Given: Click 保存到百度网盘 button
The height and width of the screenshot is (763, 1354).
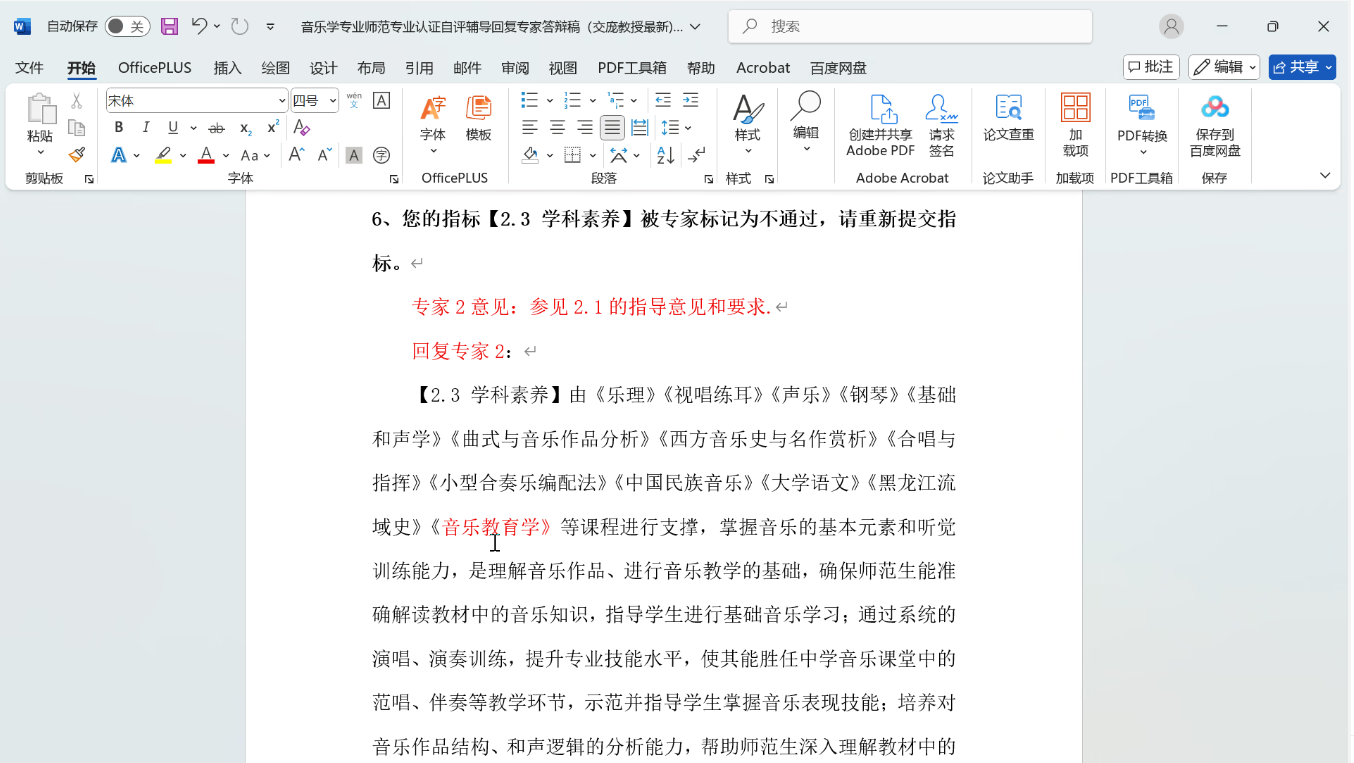Looking at the screenshot, I should (x=1215, y=125).
